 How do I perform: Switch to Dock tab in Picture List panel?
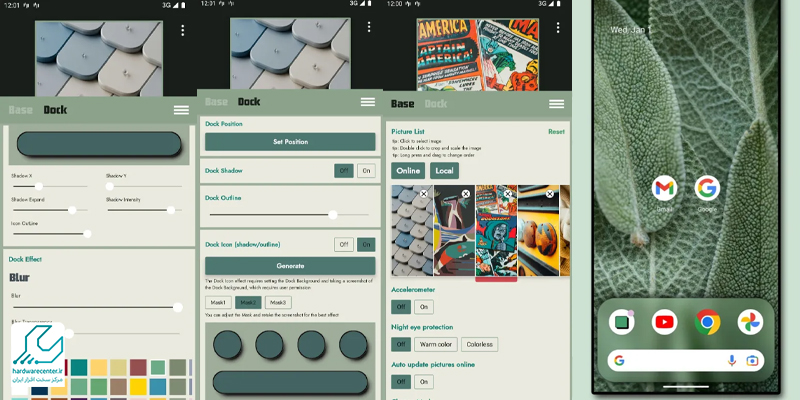click(435, 104)
